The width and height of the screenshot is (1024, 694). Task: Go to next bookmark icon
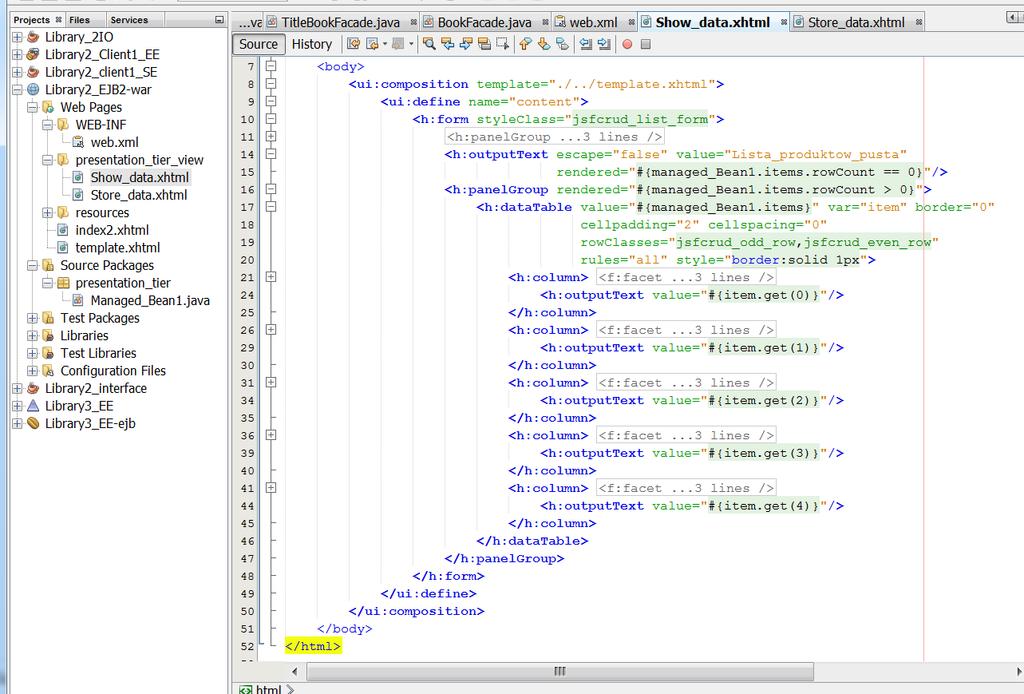(x=543, y=44)
